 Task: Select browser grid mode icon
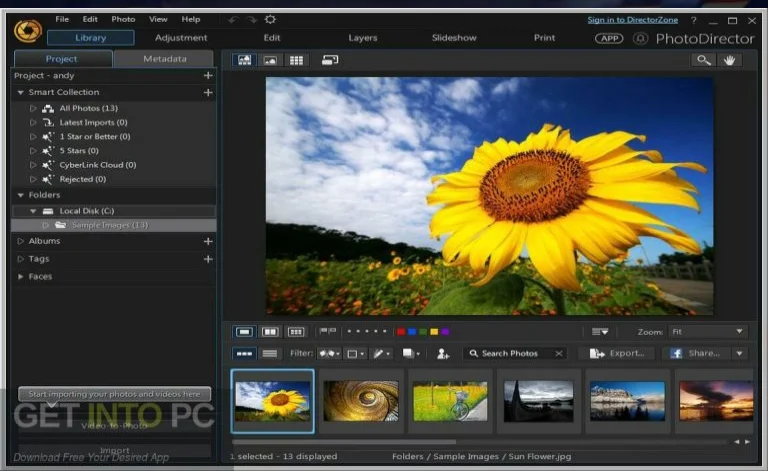click(296, 60)
